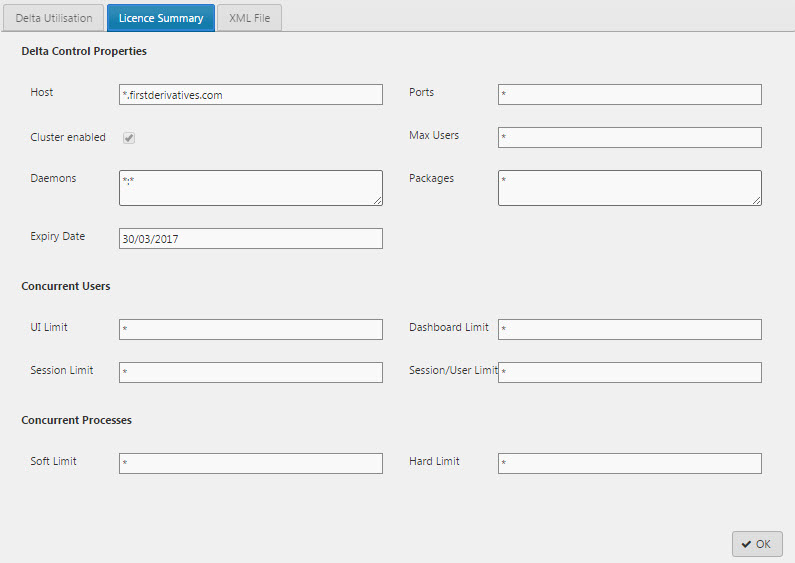Click the Ports label

click(x=422, y=92)
